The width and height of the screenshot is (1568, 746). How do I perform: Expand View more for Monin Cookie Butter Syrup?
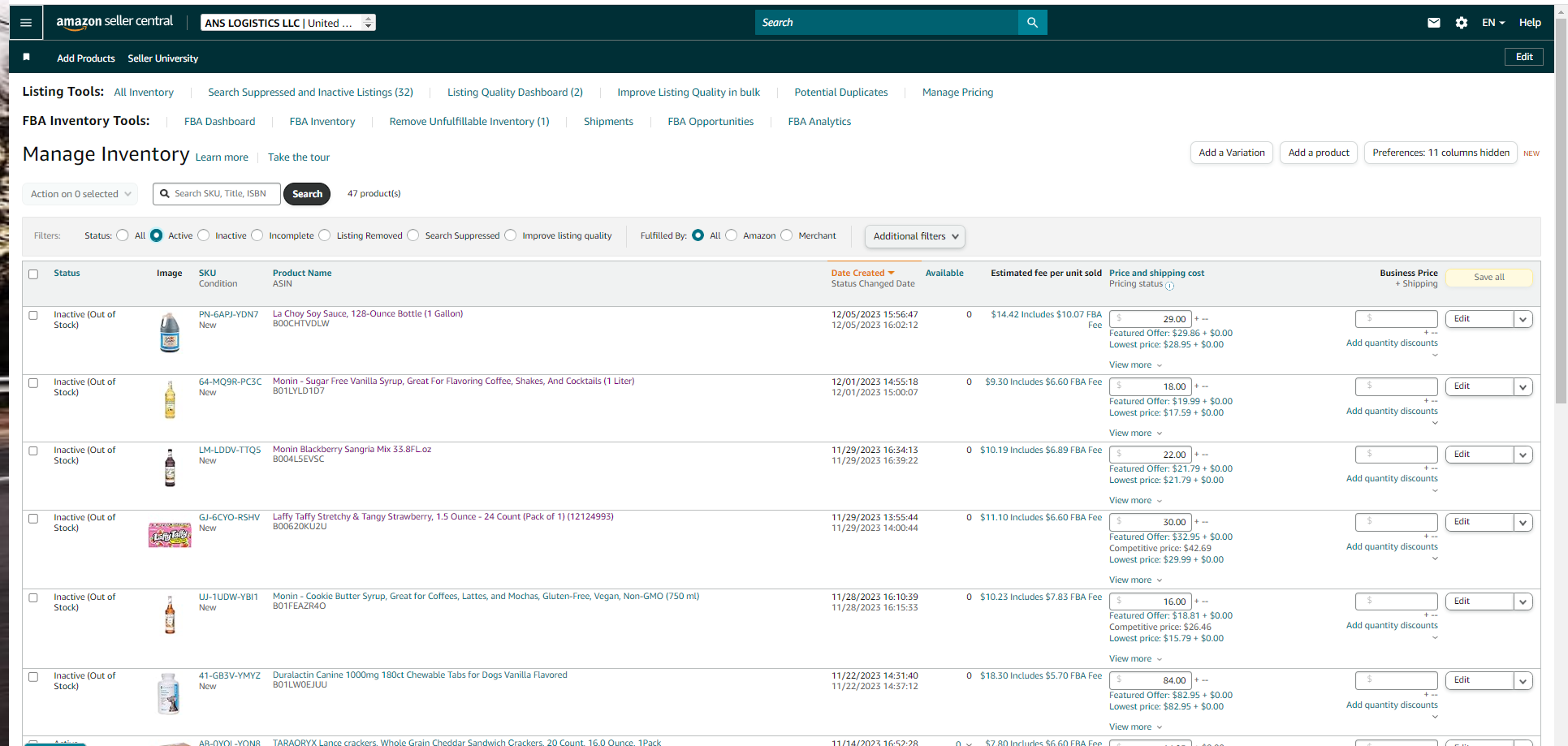pos(1135,659)
